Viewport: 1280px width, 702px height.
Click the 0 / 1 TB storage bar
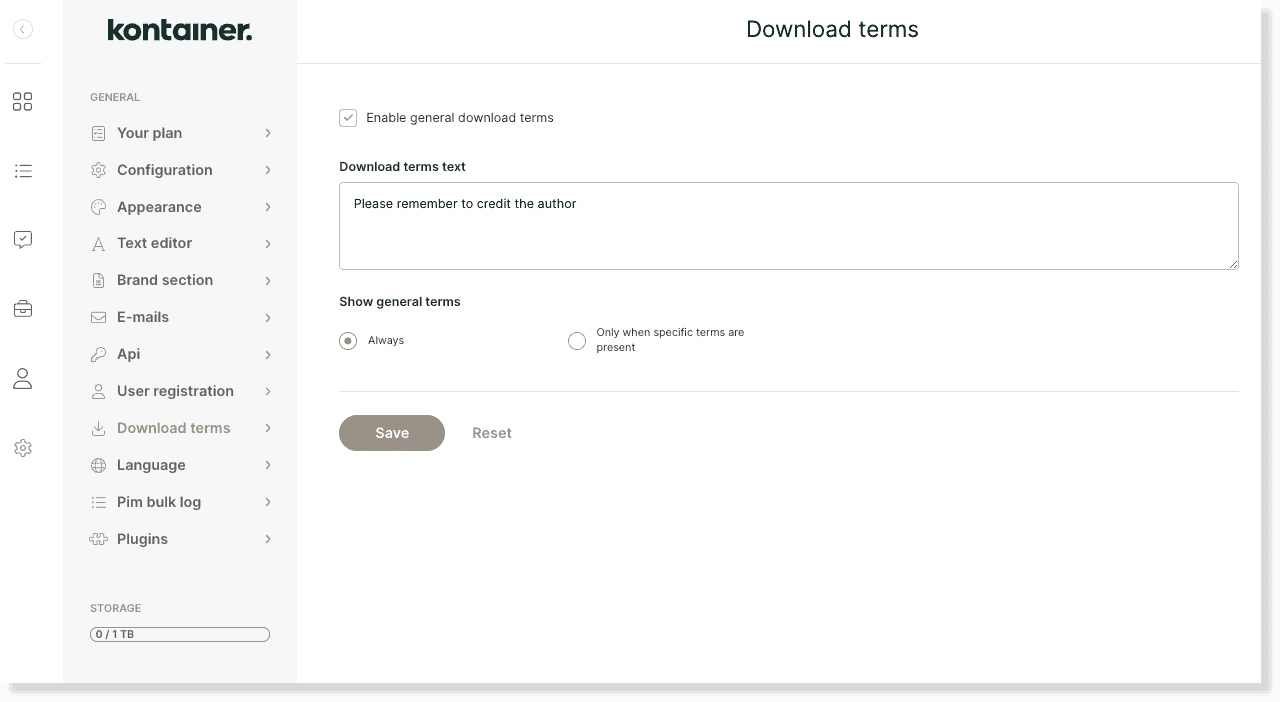(x=179, y=634)
